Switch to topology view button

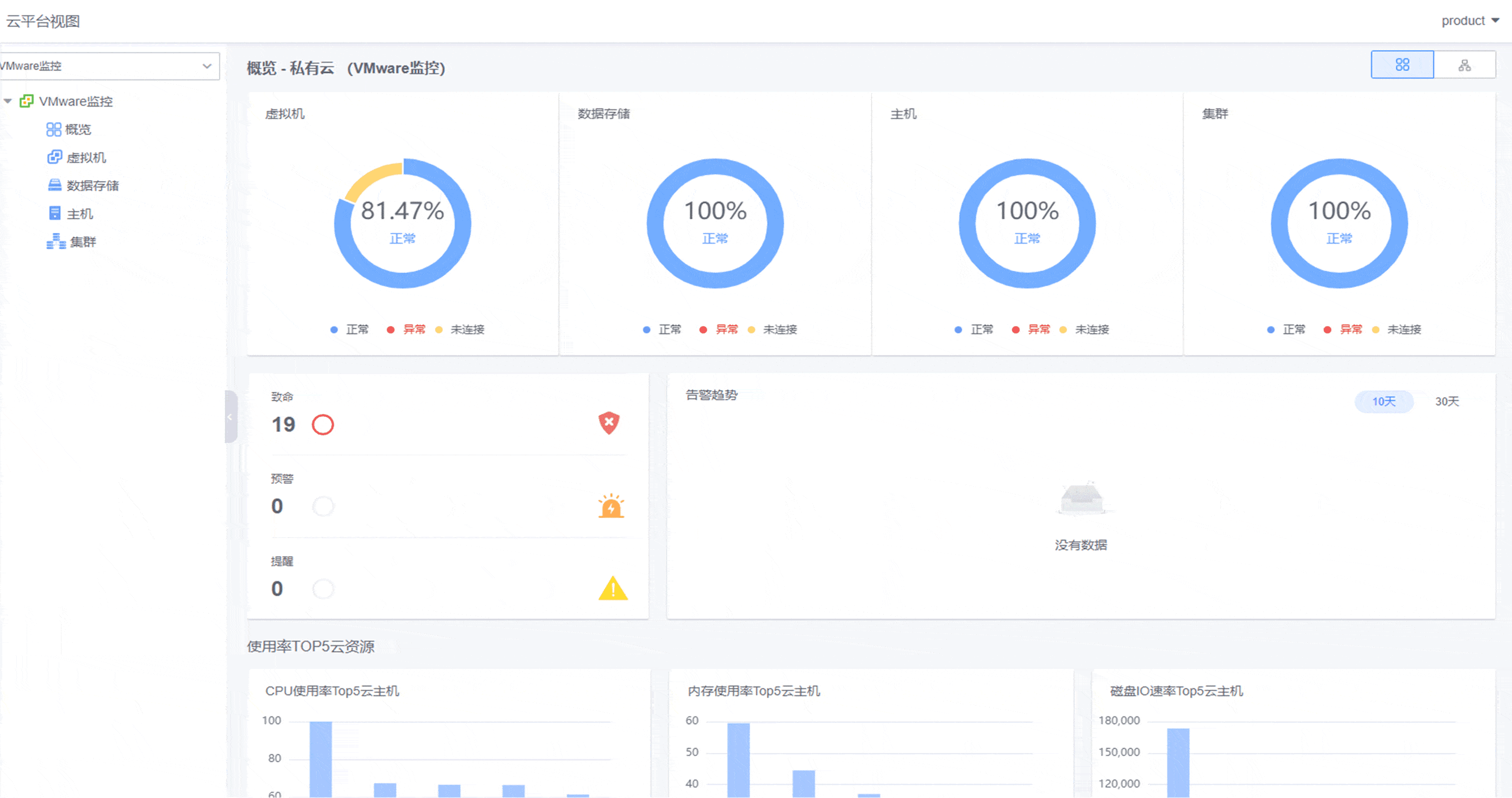(x=1465, y=65)
